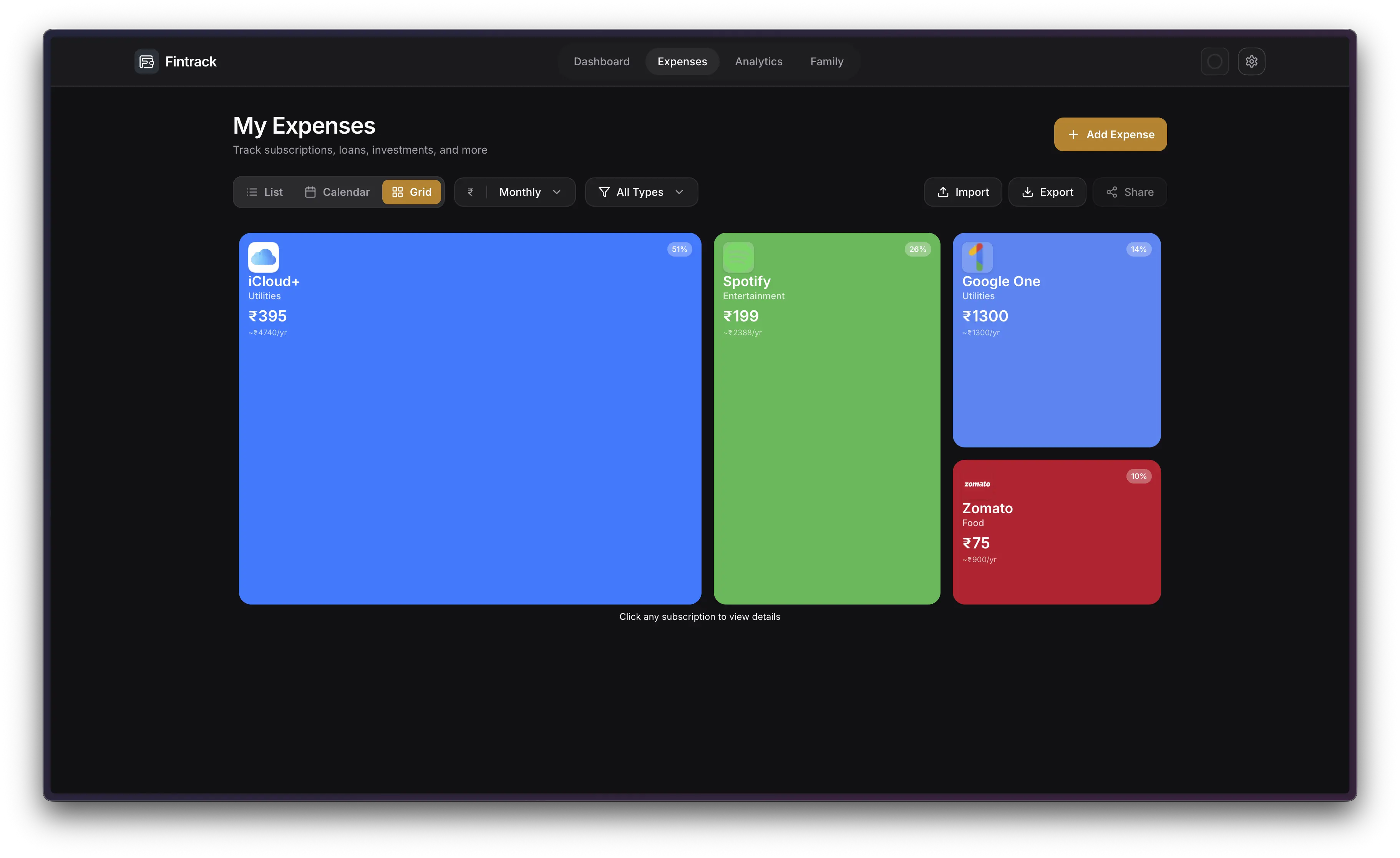
Task: Switch to Calendar view
Action: click(337, 192)
